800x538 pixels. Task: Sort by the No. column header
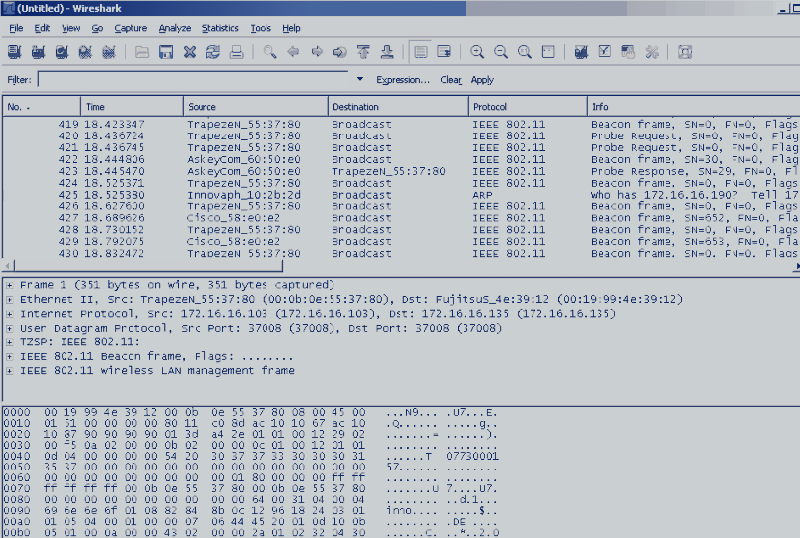[41, 107]
